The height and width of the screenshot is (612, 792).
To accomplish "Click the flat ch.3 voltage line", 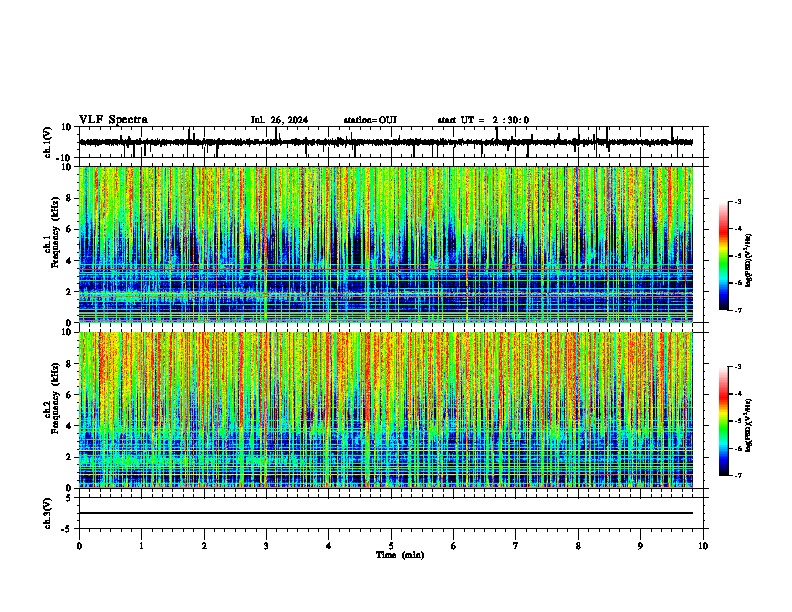I will [386, 513].
